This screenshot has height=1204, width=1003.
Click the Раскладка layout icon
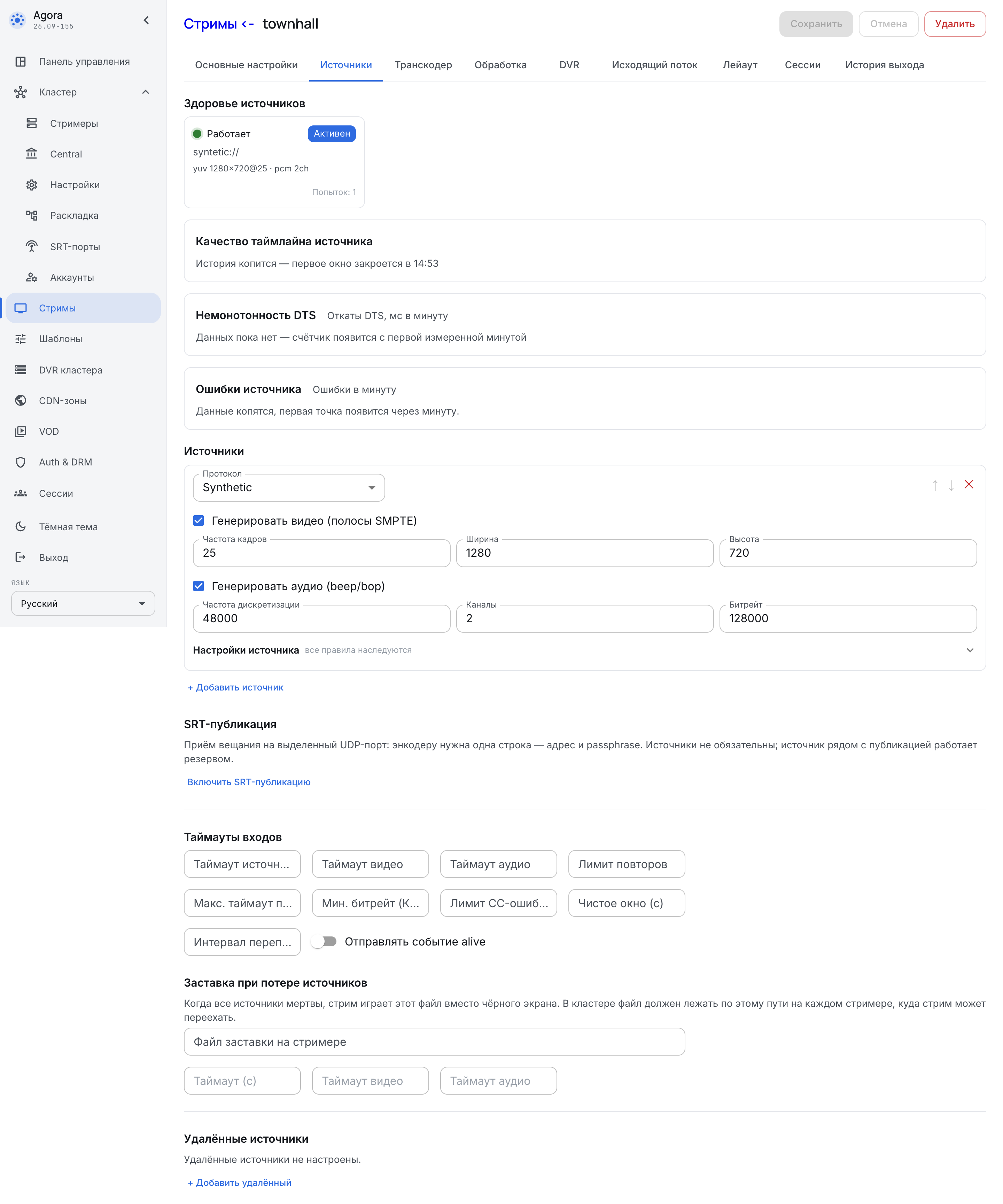point(32,216)
